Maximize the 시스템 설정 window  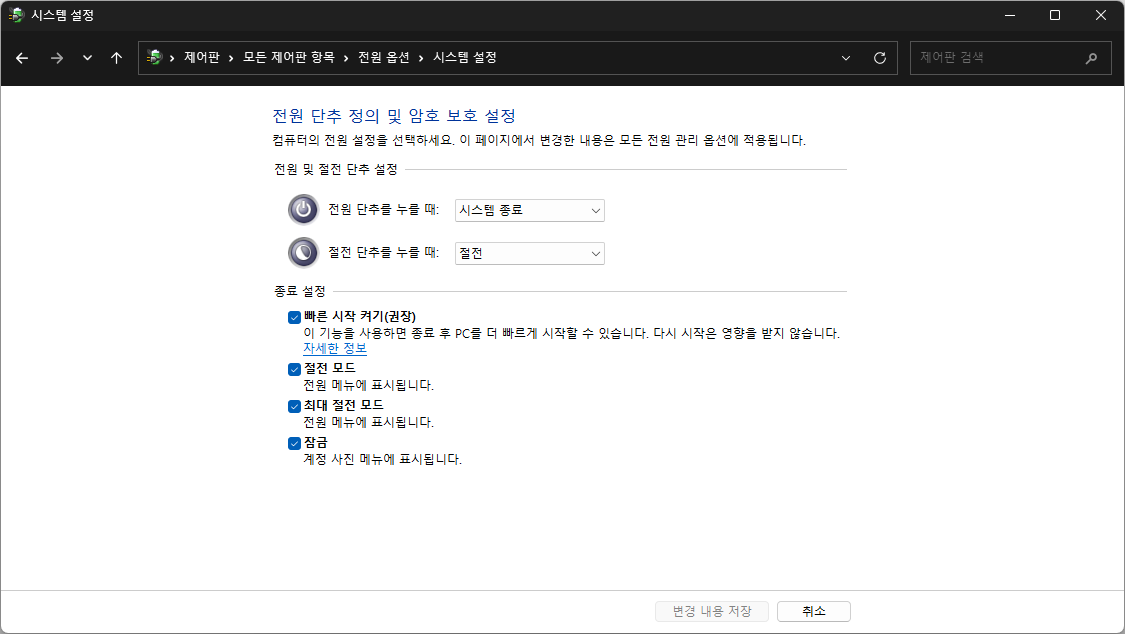coord(1055,15)
